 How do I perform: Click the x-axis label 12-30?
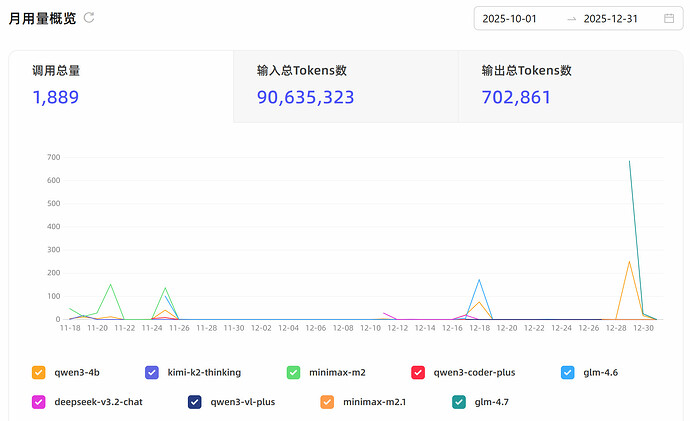point(643,328)
